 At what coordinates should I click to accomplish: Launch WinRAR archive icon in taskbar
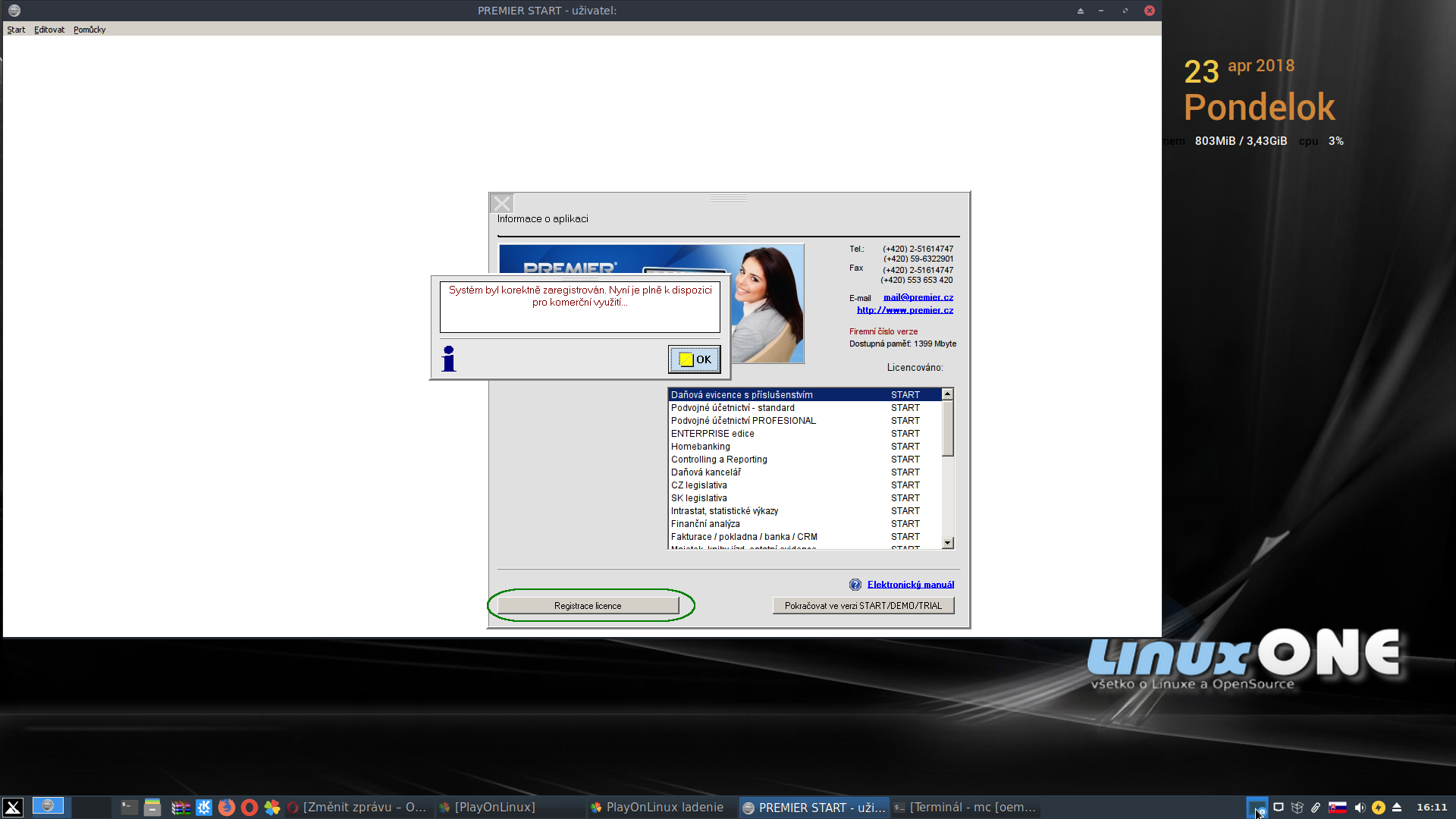point(180,808)
